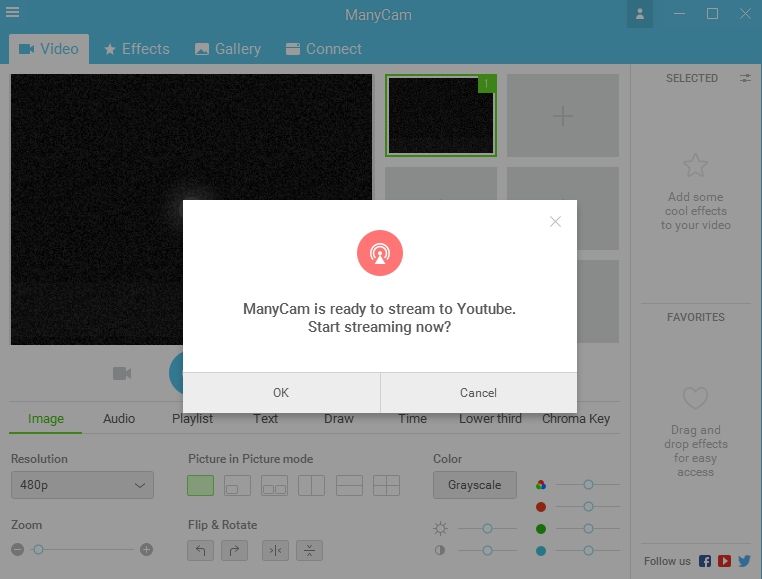Rotate video right (clockwise)
Viewport: 762px width, 579px height.
point(234,550)
